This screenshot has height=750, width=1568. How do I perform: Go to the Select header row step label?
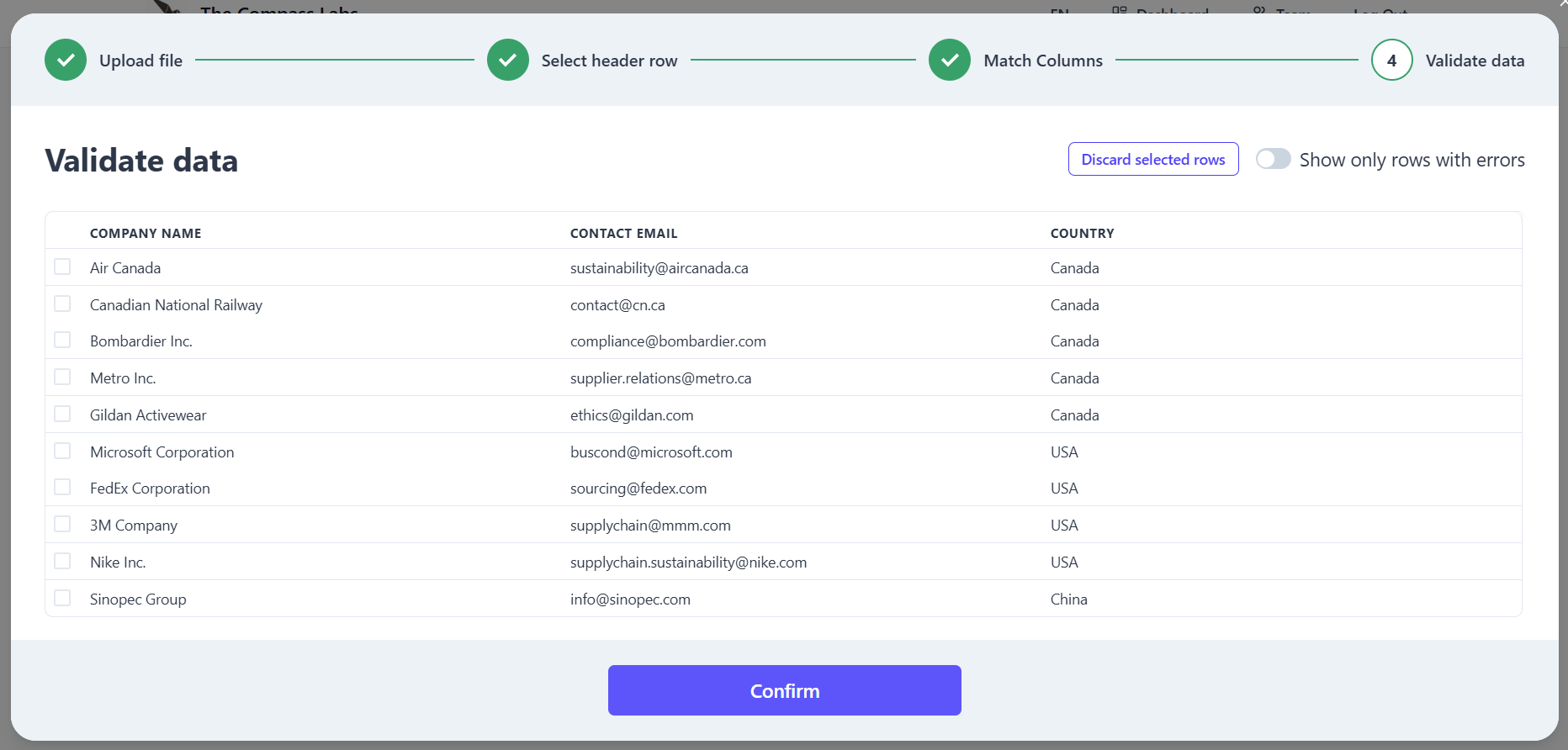(609, 61)
